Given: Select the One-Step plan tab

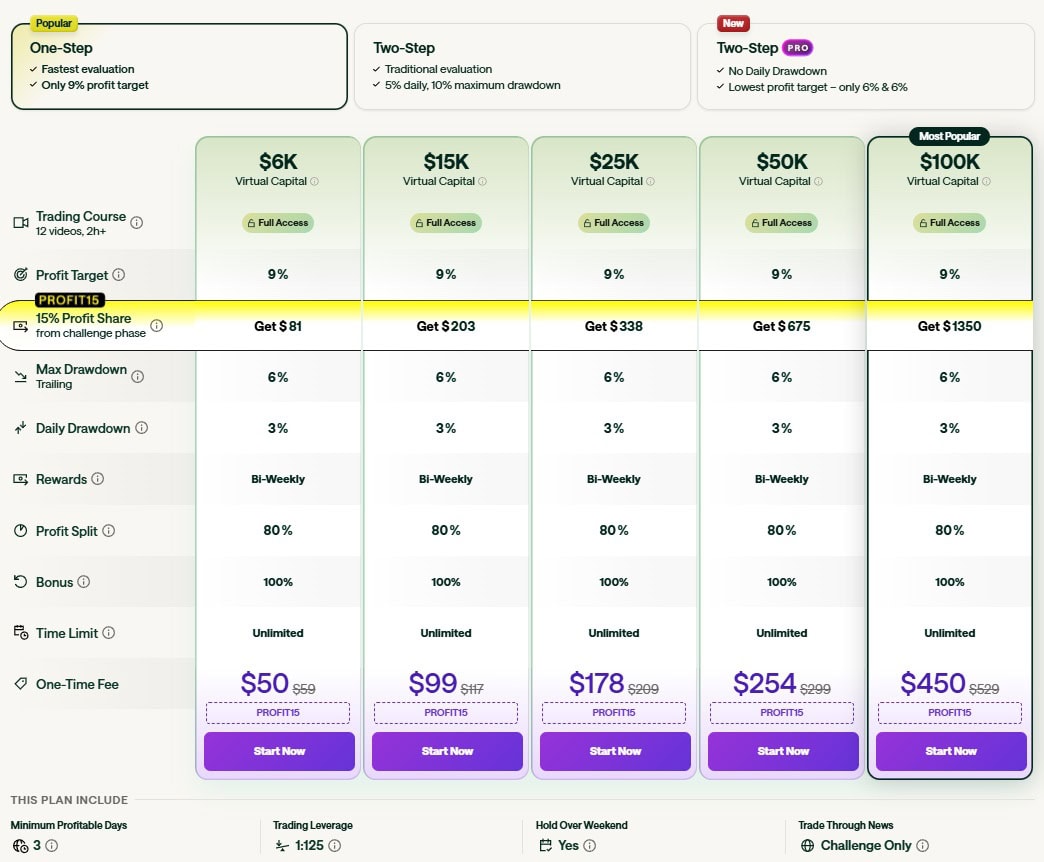Looking at the screenshot, I should coord(179,66).
